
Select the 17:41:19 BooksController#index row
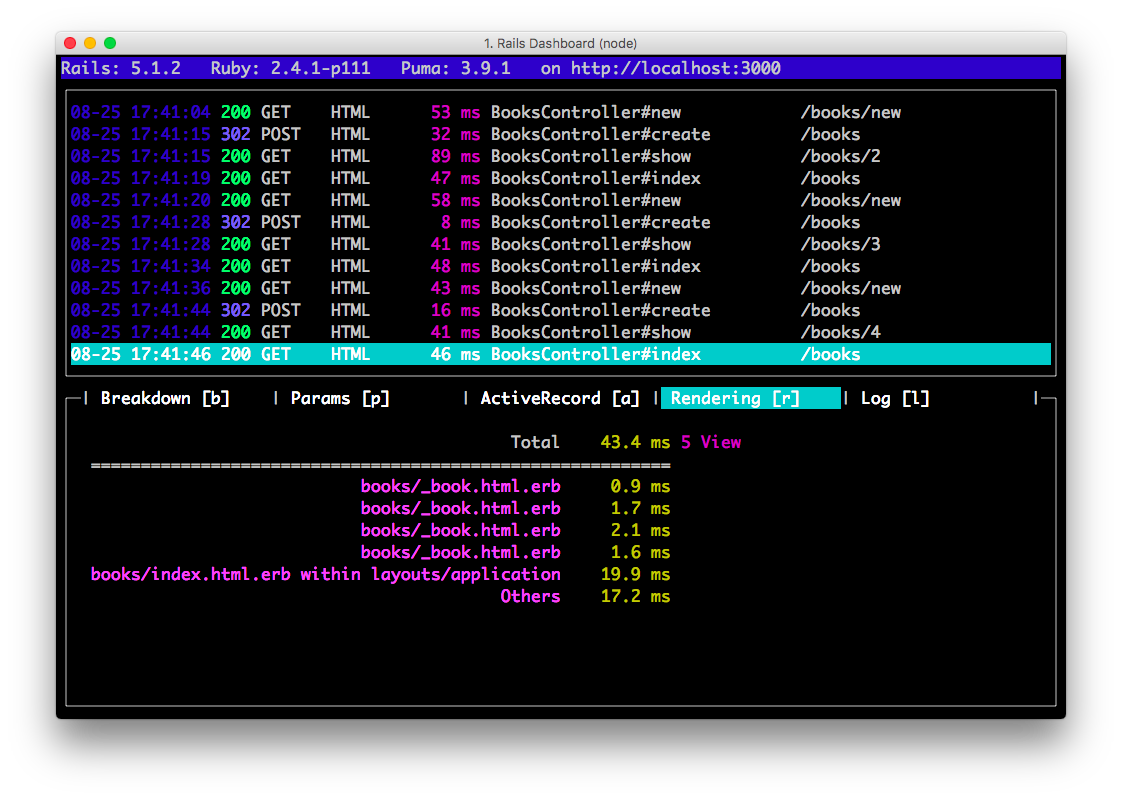(x=560, y=179)
